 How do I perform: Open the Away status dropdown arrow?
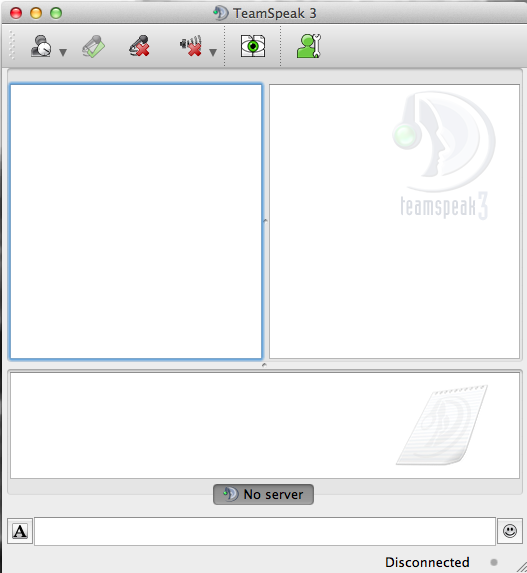[63, 53]
